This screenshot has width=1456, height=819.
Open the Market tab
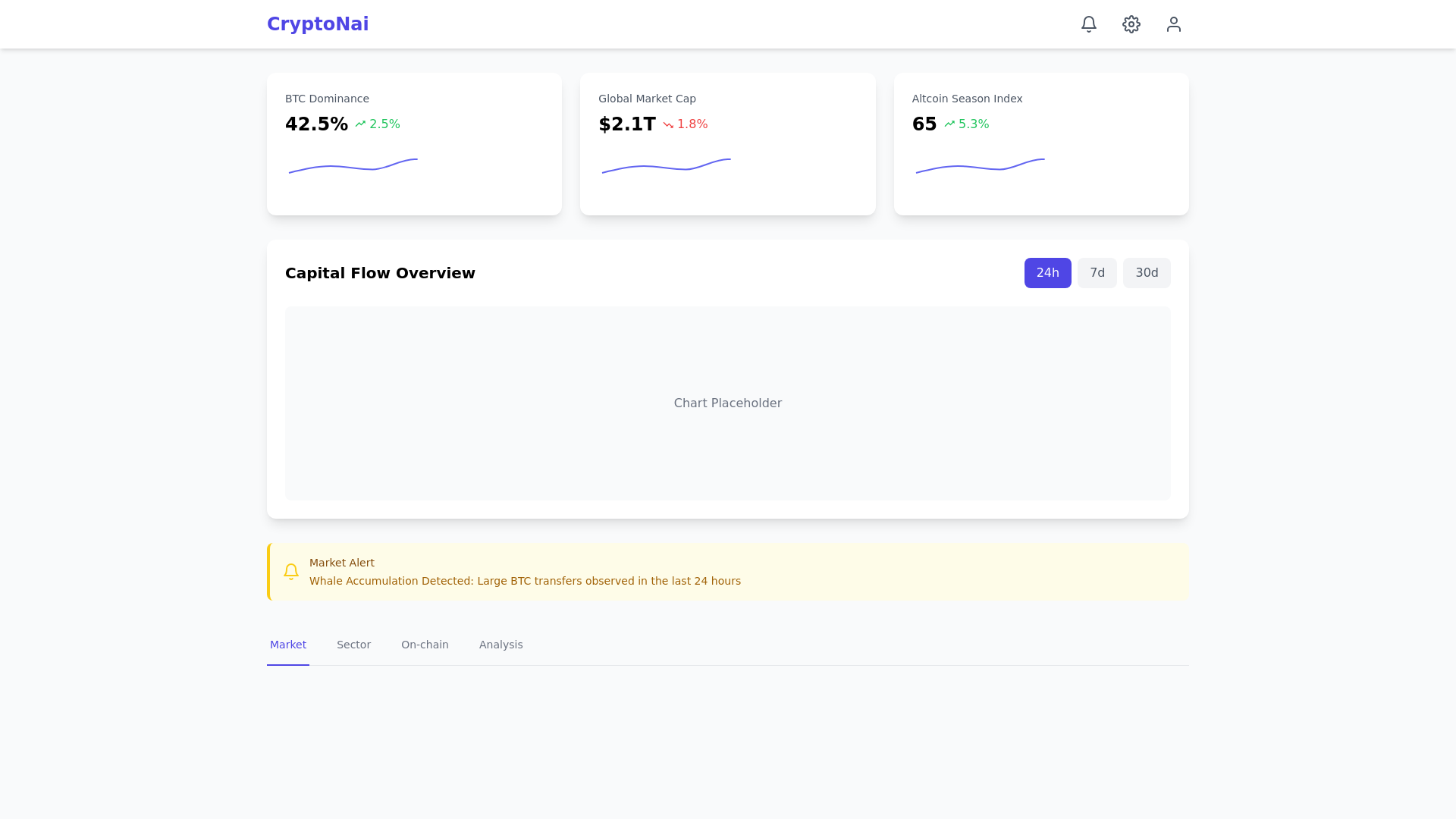pos(288,645)
